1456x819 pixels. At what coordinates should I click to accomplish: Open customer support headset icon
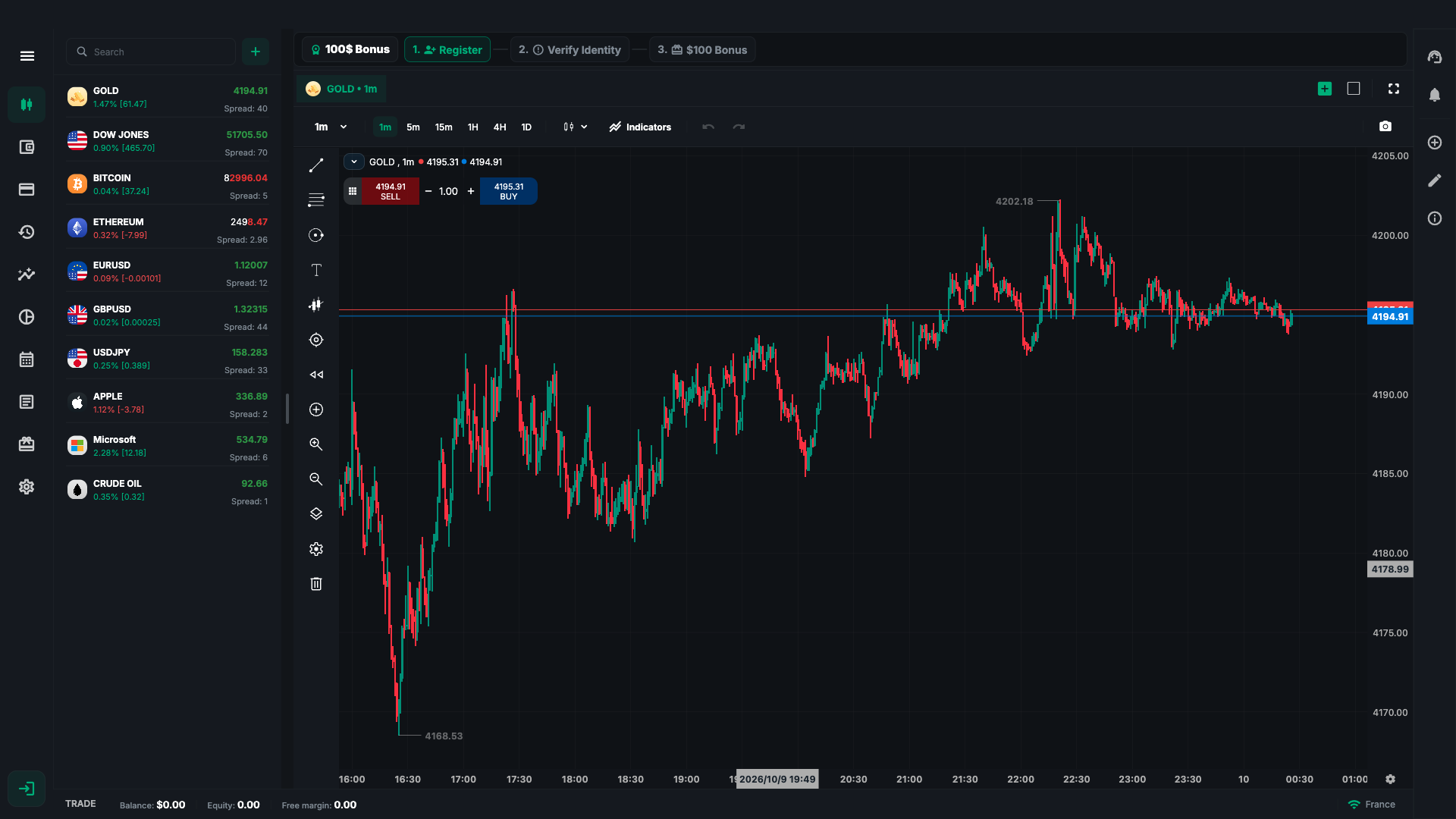pyautogui.click(x=1435, y=57)
